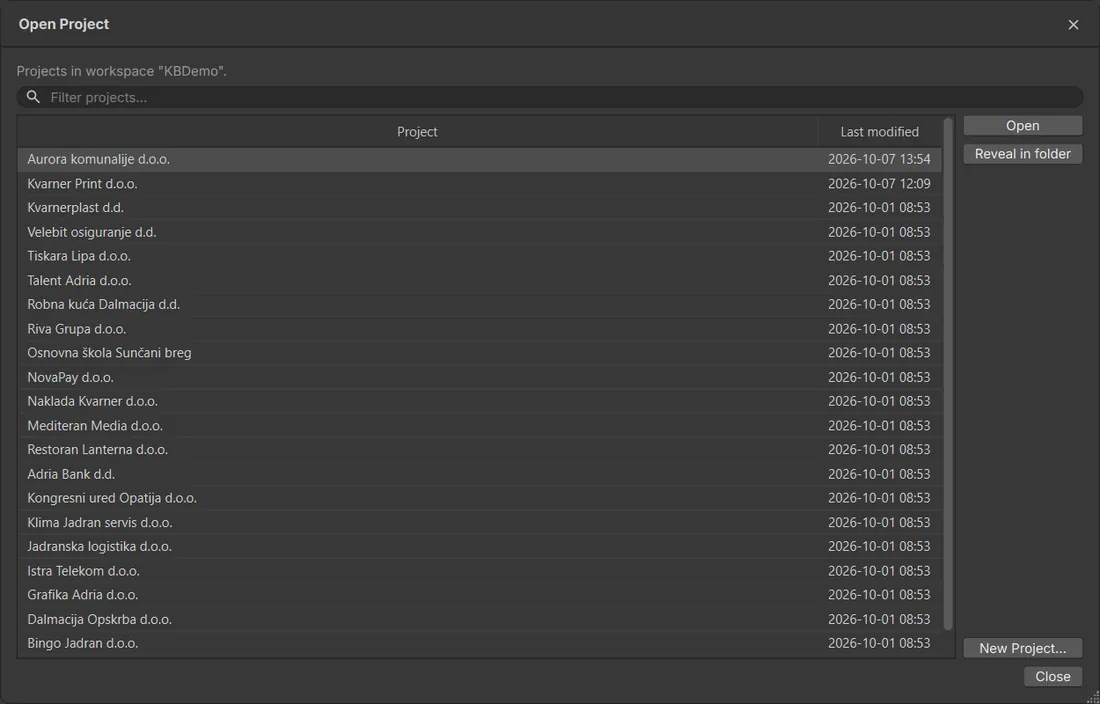Image resolution: width=1100 pixels, height=704 pixels.
Task: Select NovaPay d.o.o. project
Action: pyautogui.click(x=480, y=377)
